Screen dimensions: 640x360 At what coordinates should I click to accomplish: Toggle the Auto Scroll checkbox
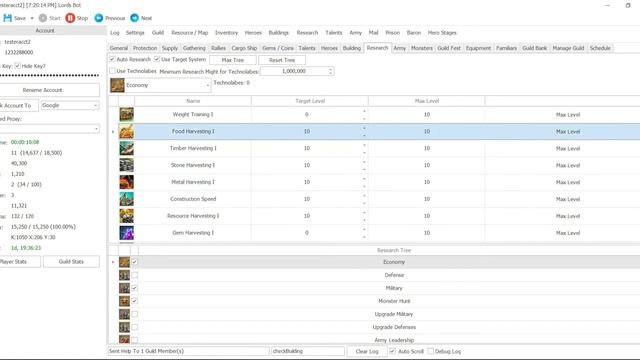pos(393,351)
